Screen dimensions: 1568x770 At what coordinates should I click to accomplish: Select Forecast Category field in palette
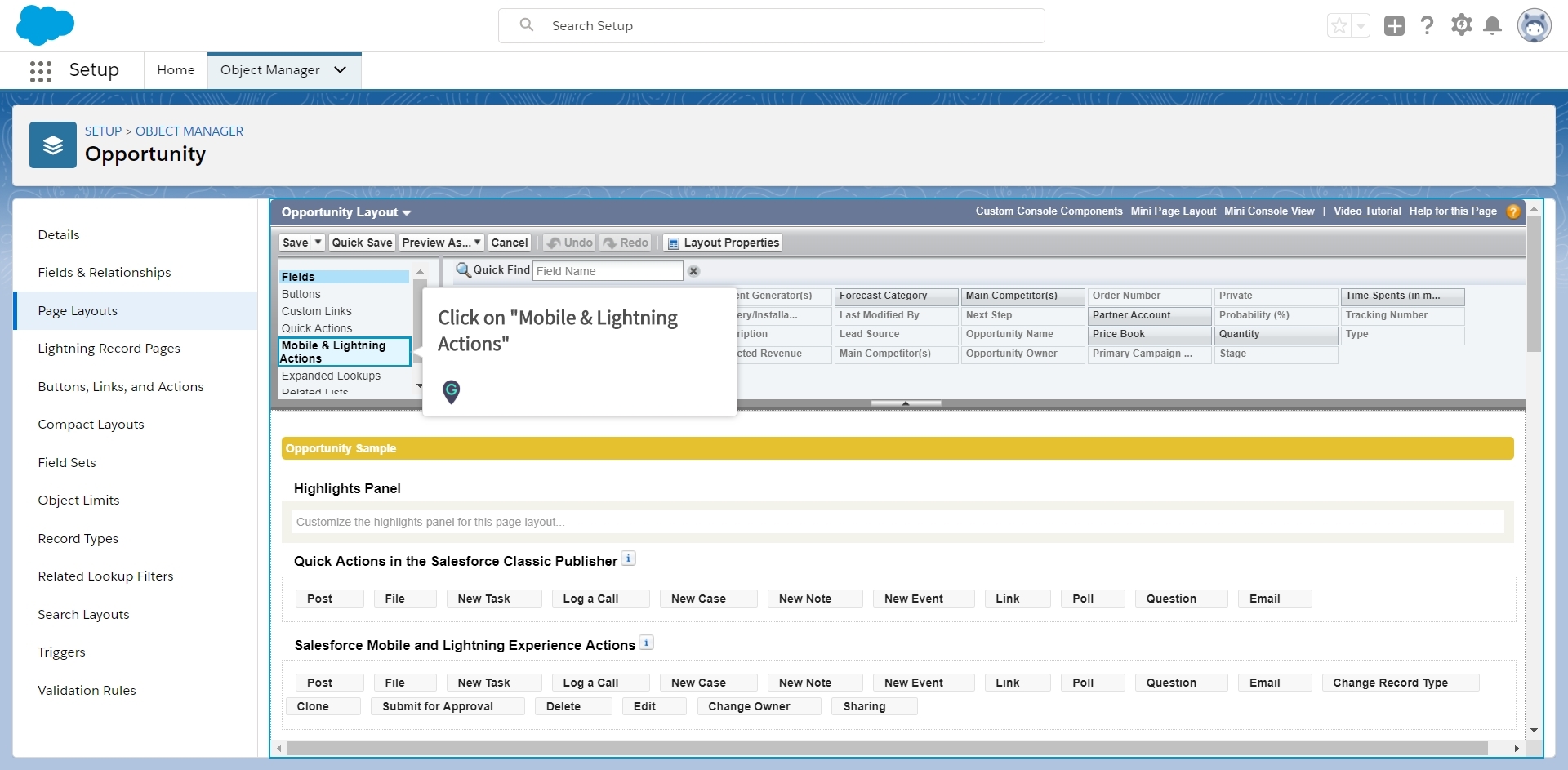896,296
